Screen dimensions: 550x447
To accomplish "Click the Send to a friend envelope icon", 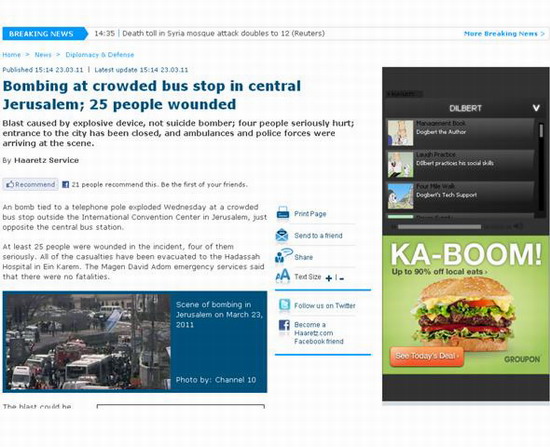I will [282, 235].
